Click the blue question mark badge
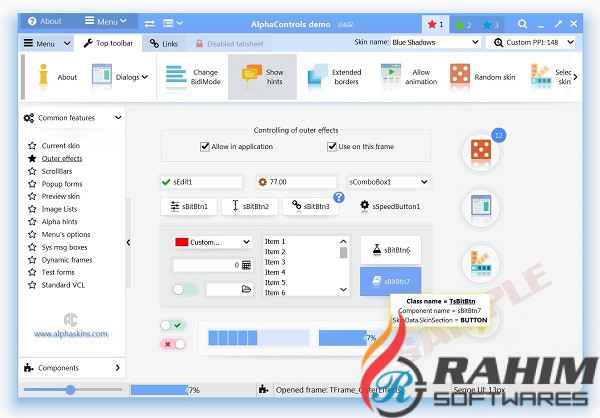600x418 pixels. point(339,197)
